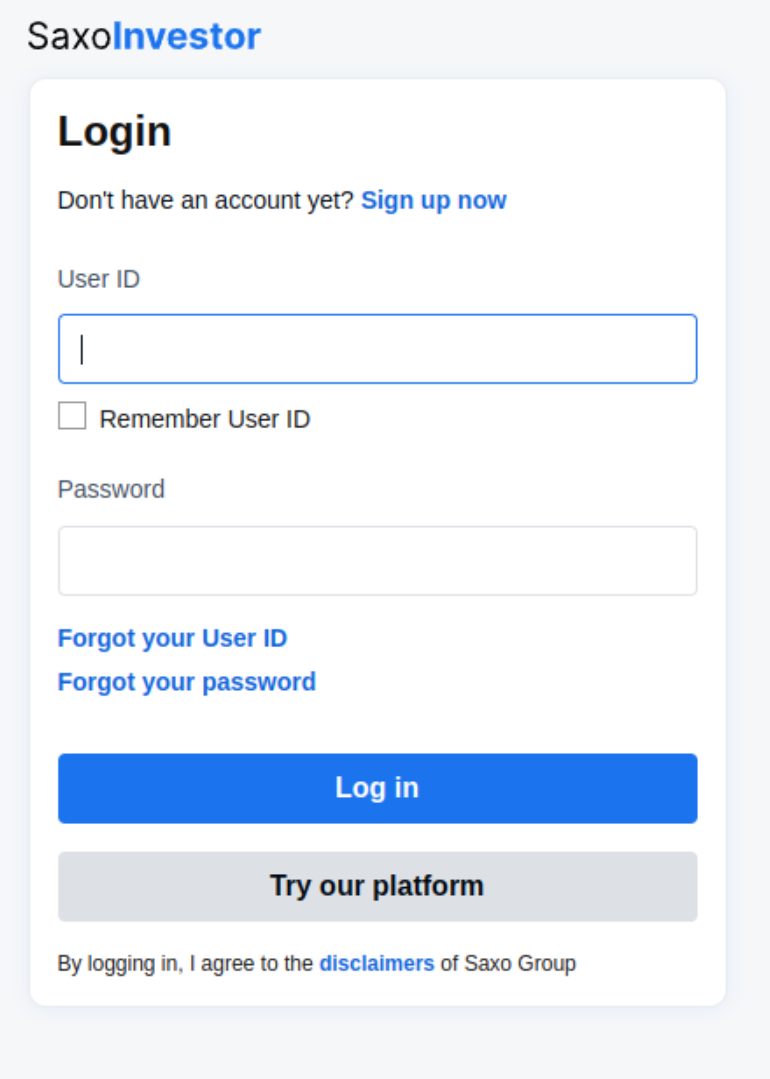The width and height of the screenshot is (770, 1079).
Task: Click the "Saxo Group" text in the footer
Action: click(x=520, y=964)
